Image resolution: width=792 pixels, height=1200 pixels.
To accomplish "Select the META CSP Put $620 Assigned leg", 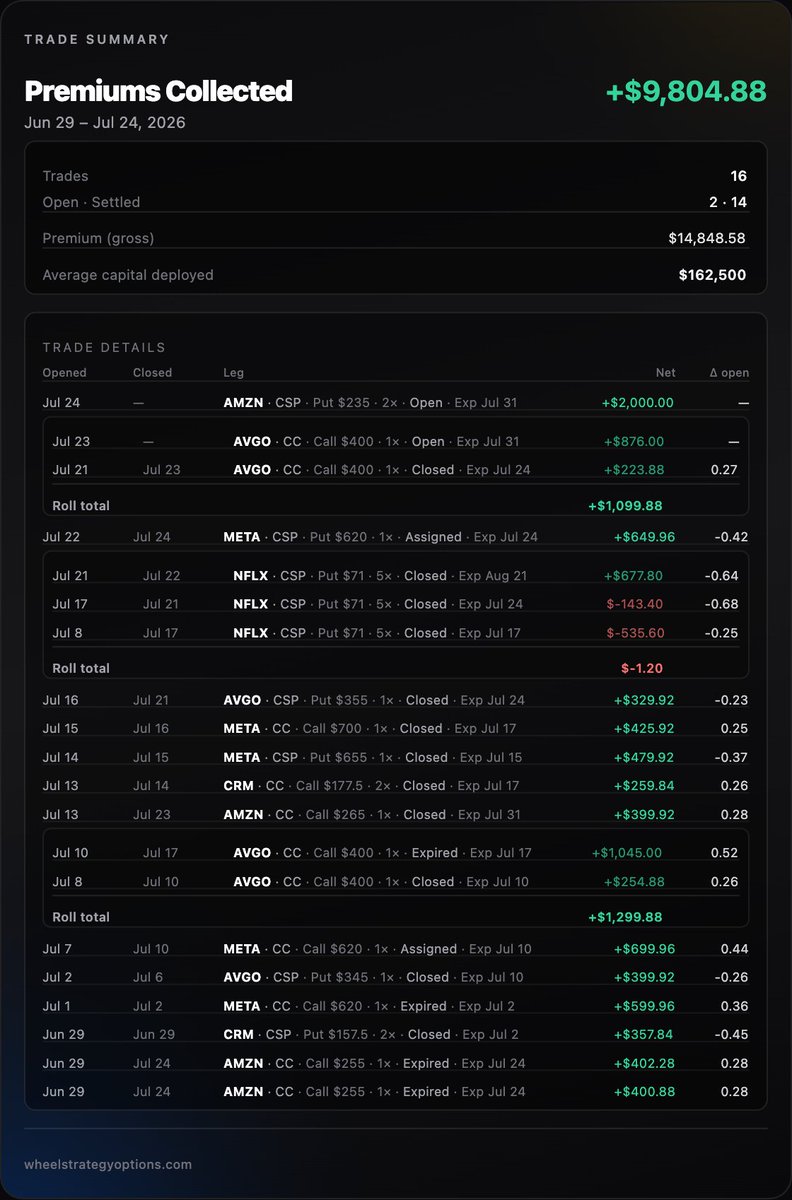I will coord(380,537).
